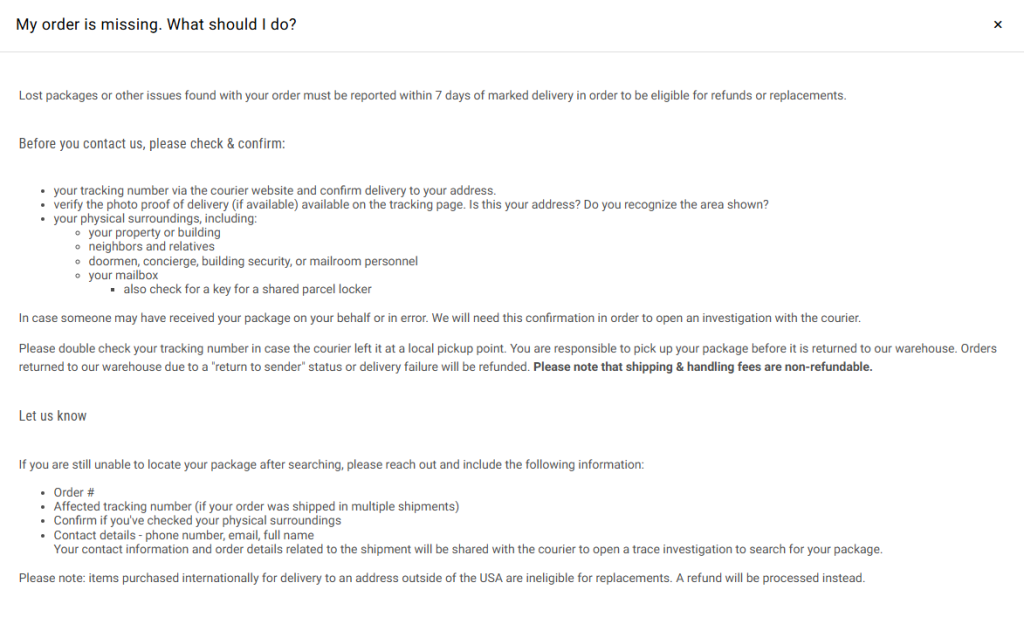This screenshot has height=617, width=1024.
Task: Click the international purchases "Please note" paragraph
Action: coord(441,578)
